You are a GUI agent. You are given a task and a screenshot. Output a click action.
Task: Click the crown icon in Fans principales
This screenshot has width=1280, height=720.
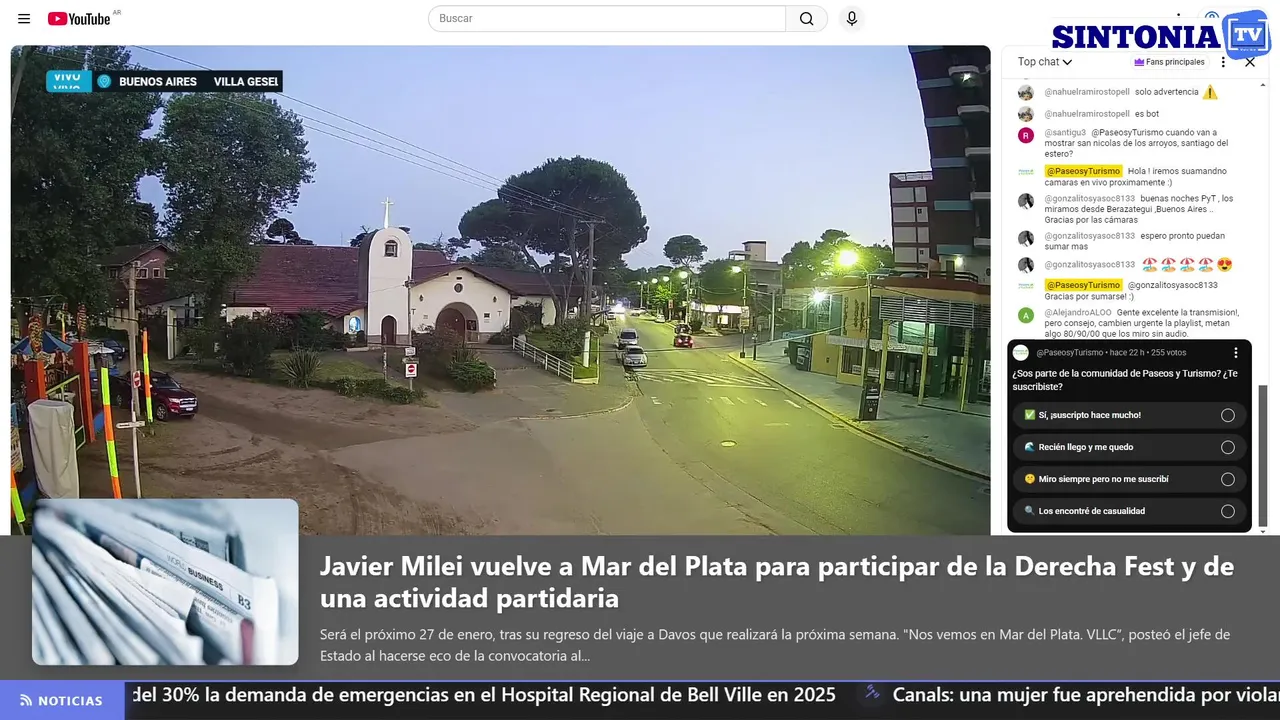coord(1139,62)
